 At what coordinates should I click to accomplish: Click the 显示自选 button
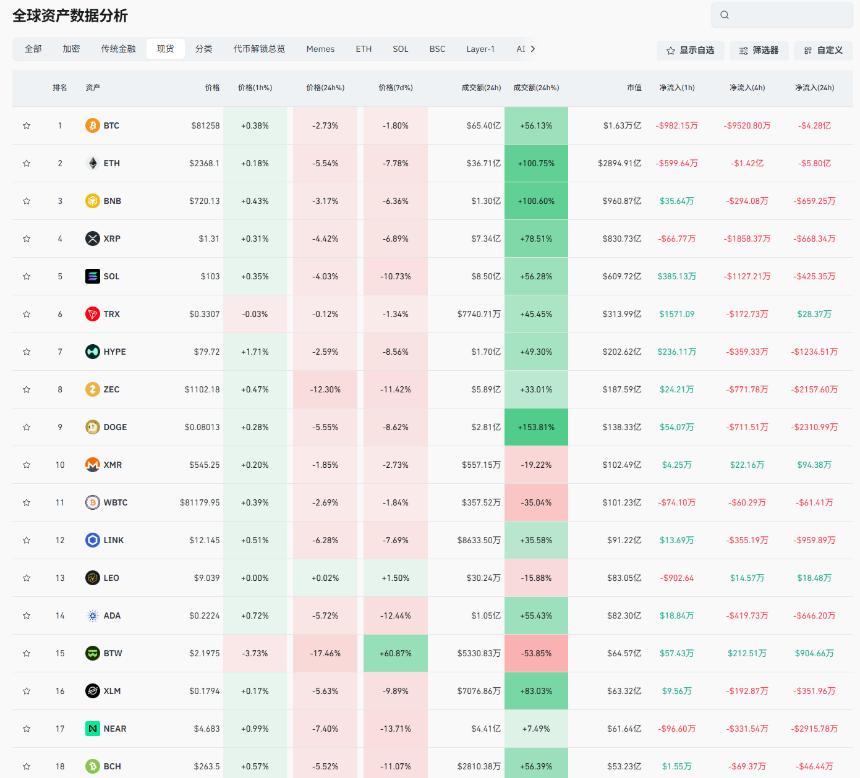coord(691,50)
